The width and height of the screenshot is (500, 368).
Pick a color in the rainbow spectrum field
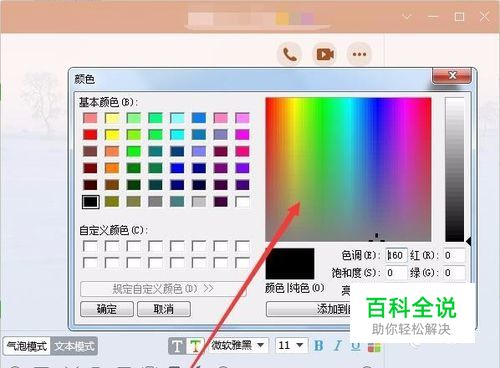(348, 169)
